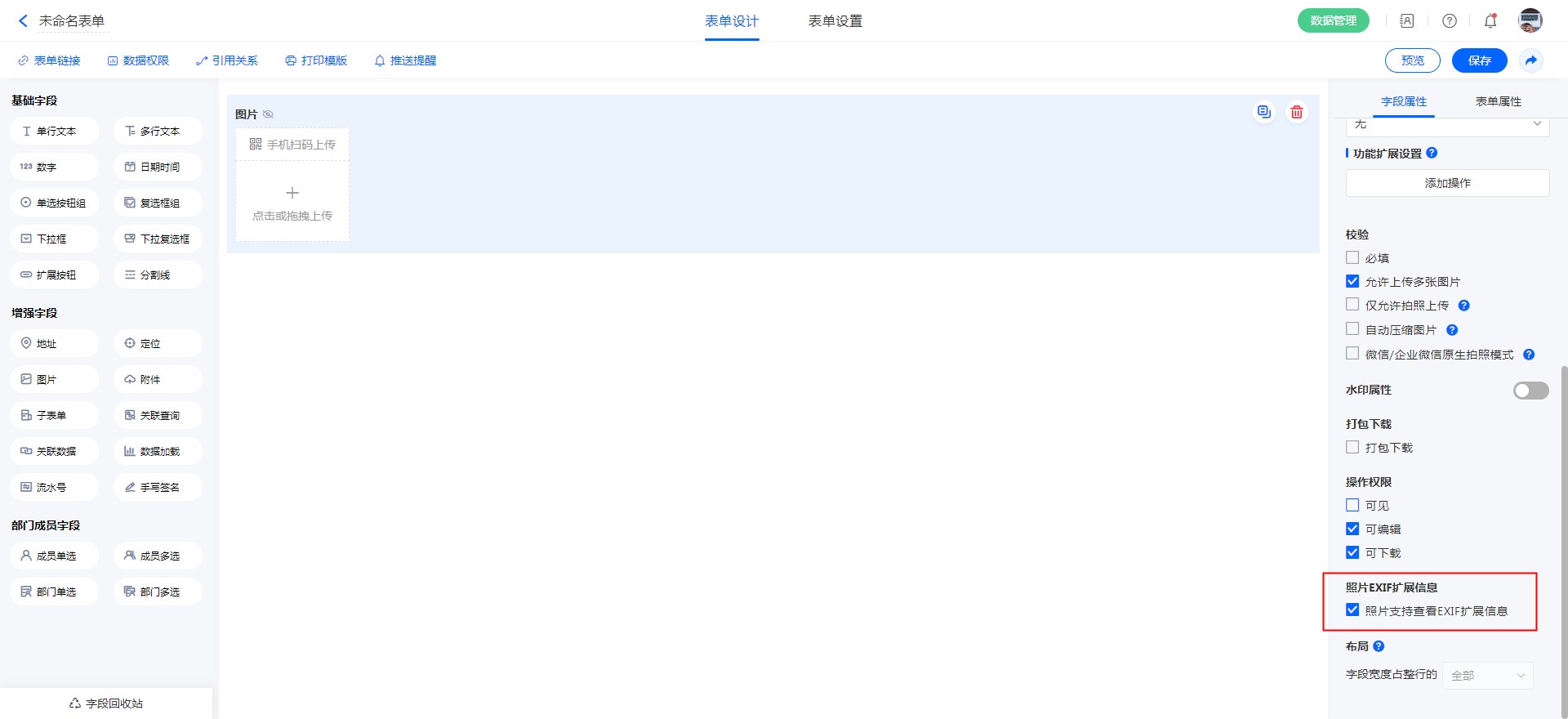Open the 字段宽度占整行的 dropdown
This screenshot has height=719, width=1568.
click(1487, 676)
